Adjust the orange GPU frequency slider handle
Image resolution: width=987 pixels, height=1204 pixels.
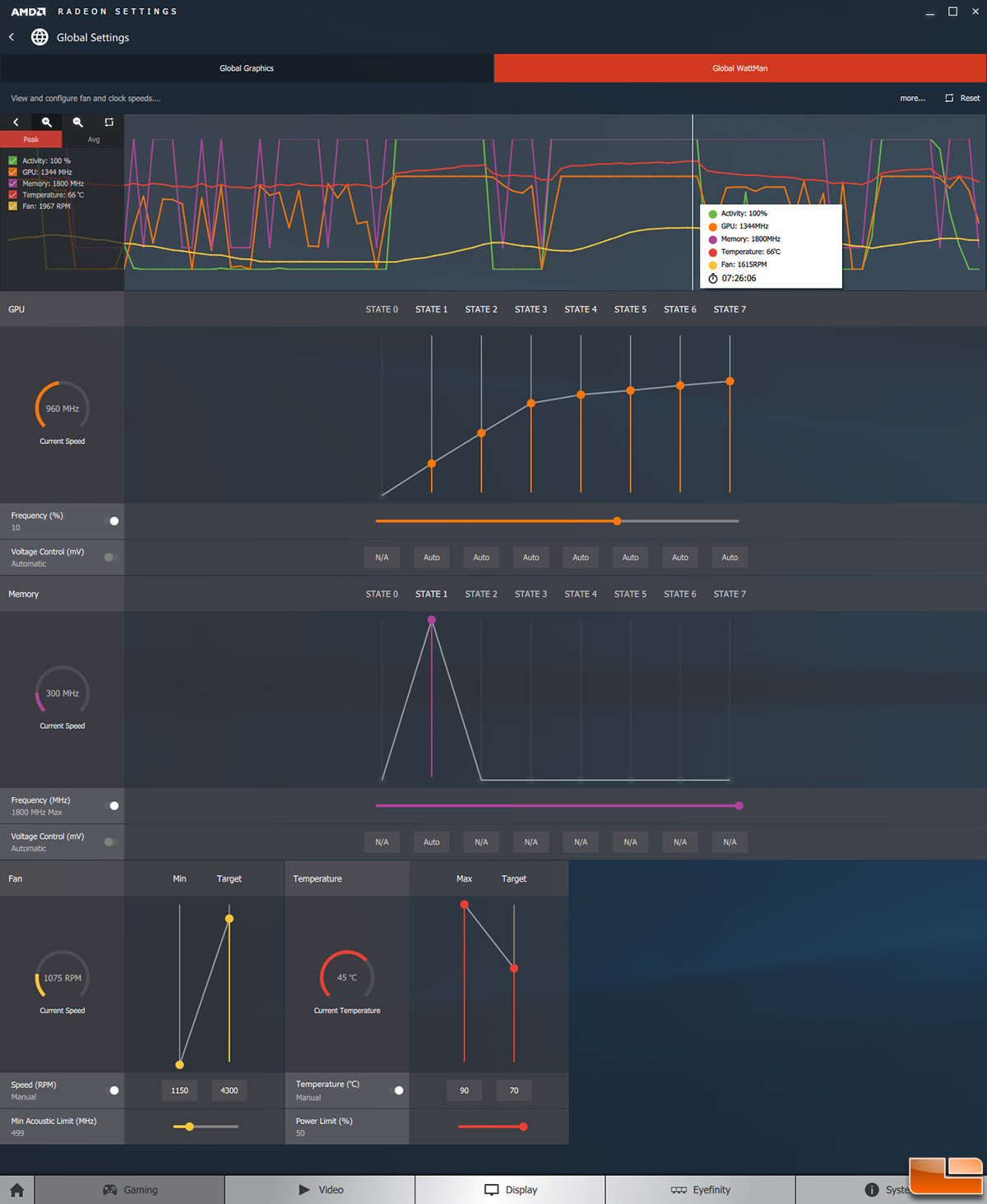(x=617, y=521)
